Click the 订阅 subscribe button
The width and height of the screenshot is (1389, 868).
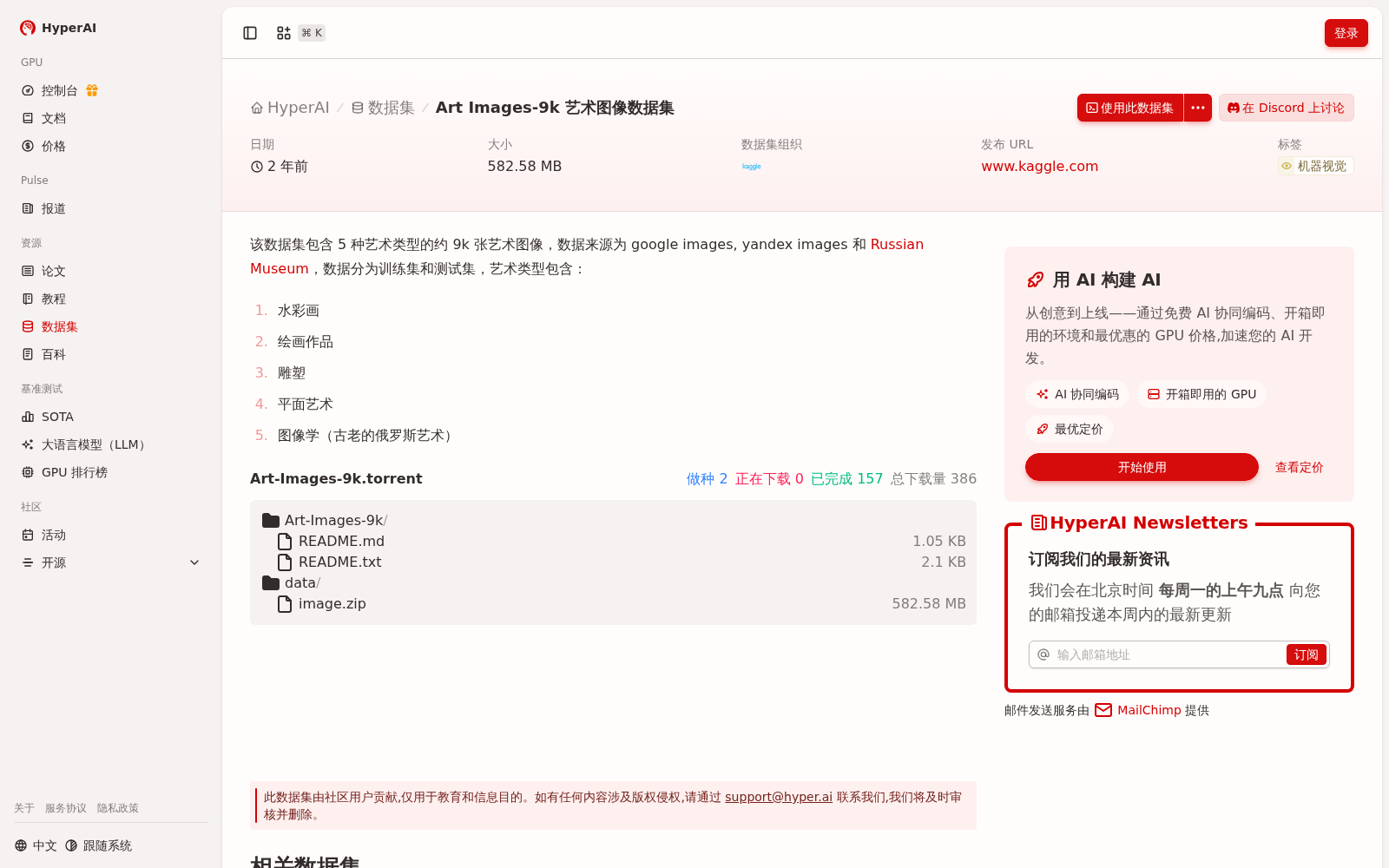tap(1306, 654)
